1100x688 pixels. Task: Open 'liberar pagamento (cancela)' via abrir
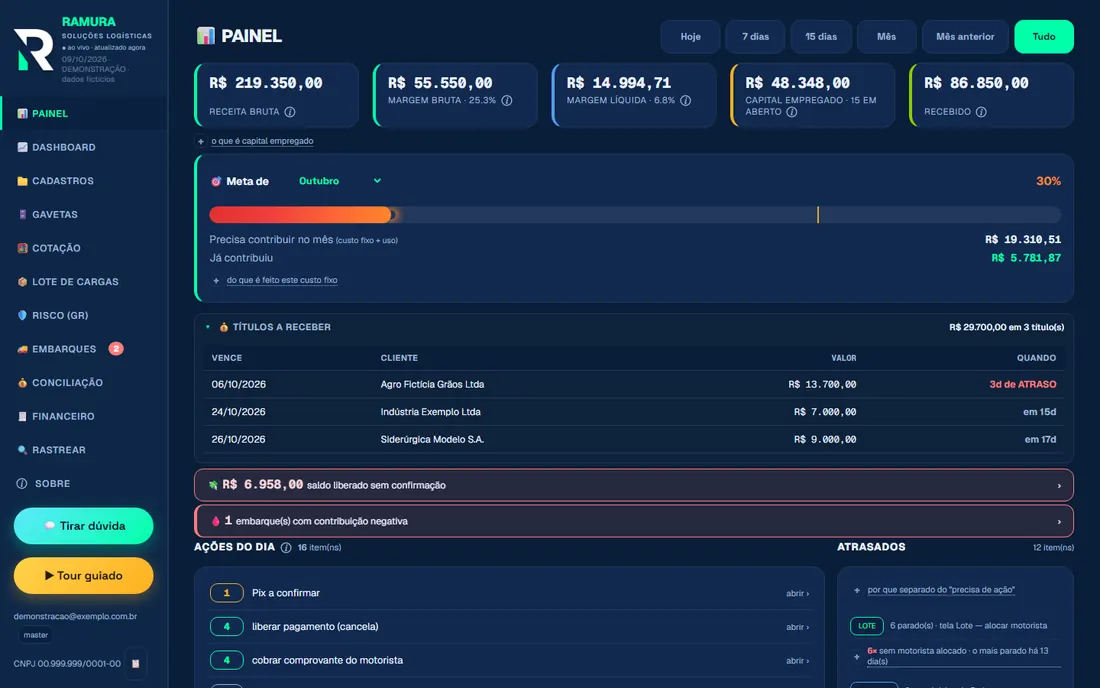797,627
